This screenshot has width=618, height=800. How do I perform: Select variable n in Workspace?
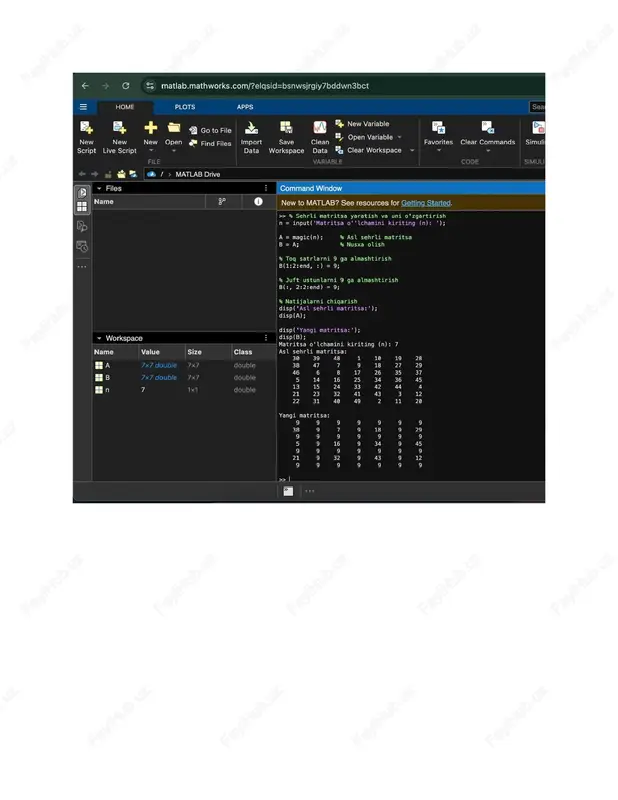pos(184,390)
